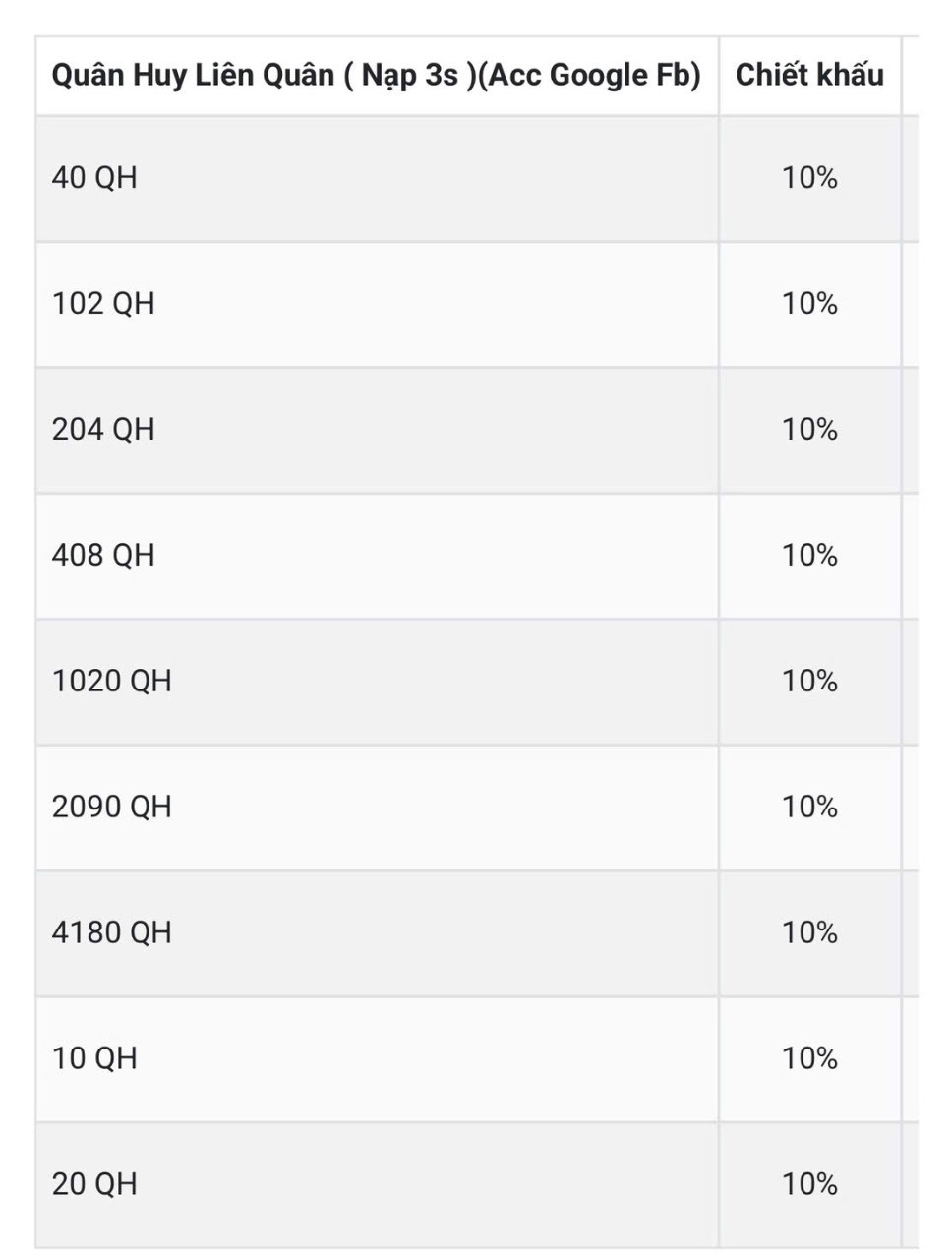Screen dimensions: 952x1259
Task: Click the Quân Huy Liên Quân column header
Action: pyautogui.click(x=376, y=76)
